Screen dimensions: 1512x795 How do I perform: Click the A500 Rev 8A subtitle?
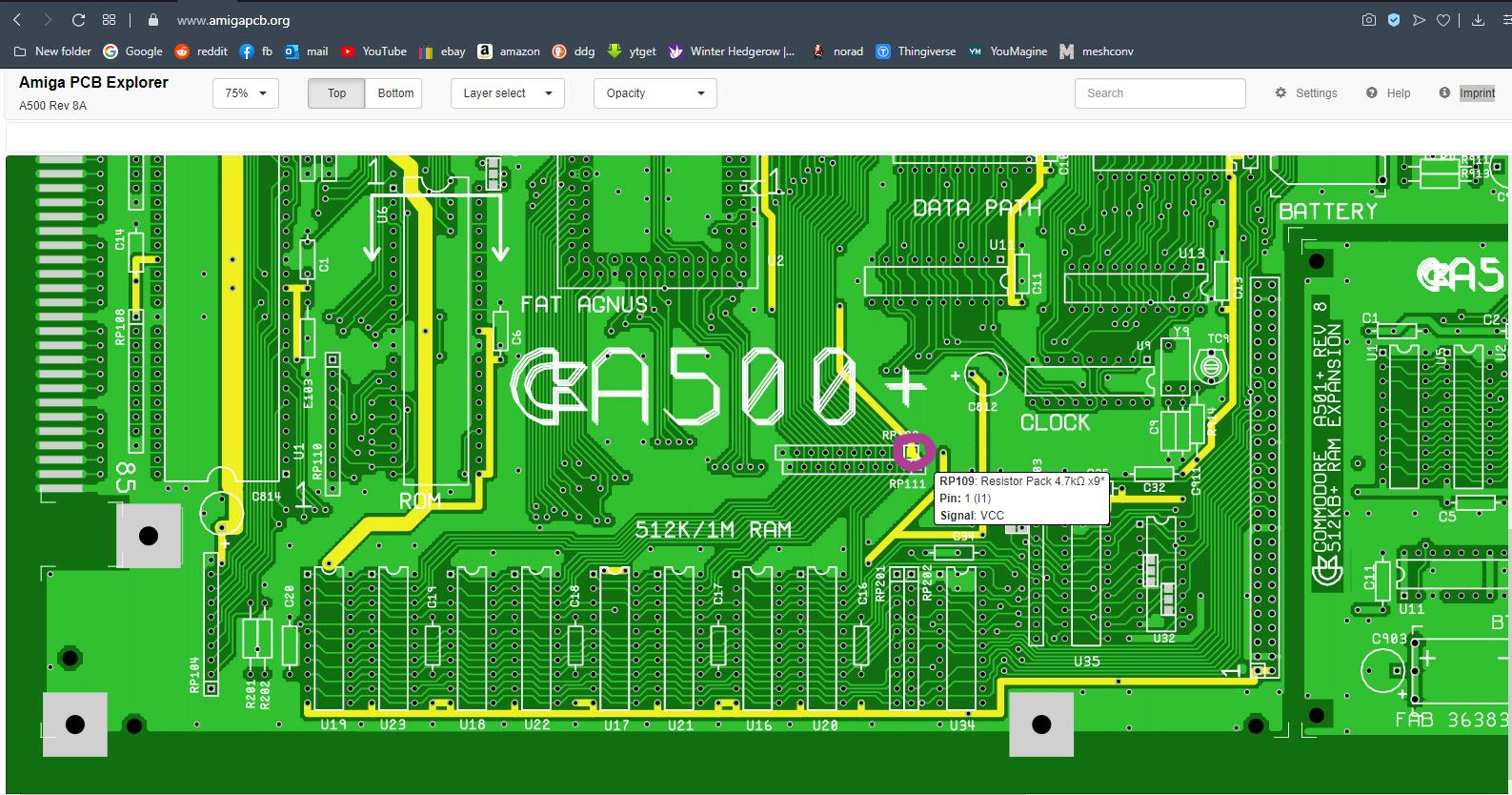coord(52,106)
